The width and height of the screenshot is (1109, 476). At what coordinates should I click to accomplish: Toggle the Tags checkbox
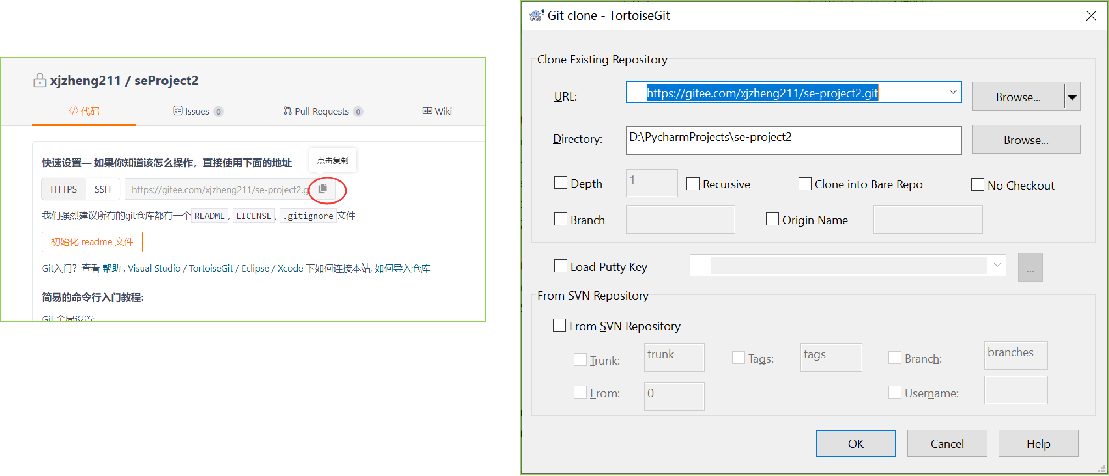(x=738, y=358)
